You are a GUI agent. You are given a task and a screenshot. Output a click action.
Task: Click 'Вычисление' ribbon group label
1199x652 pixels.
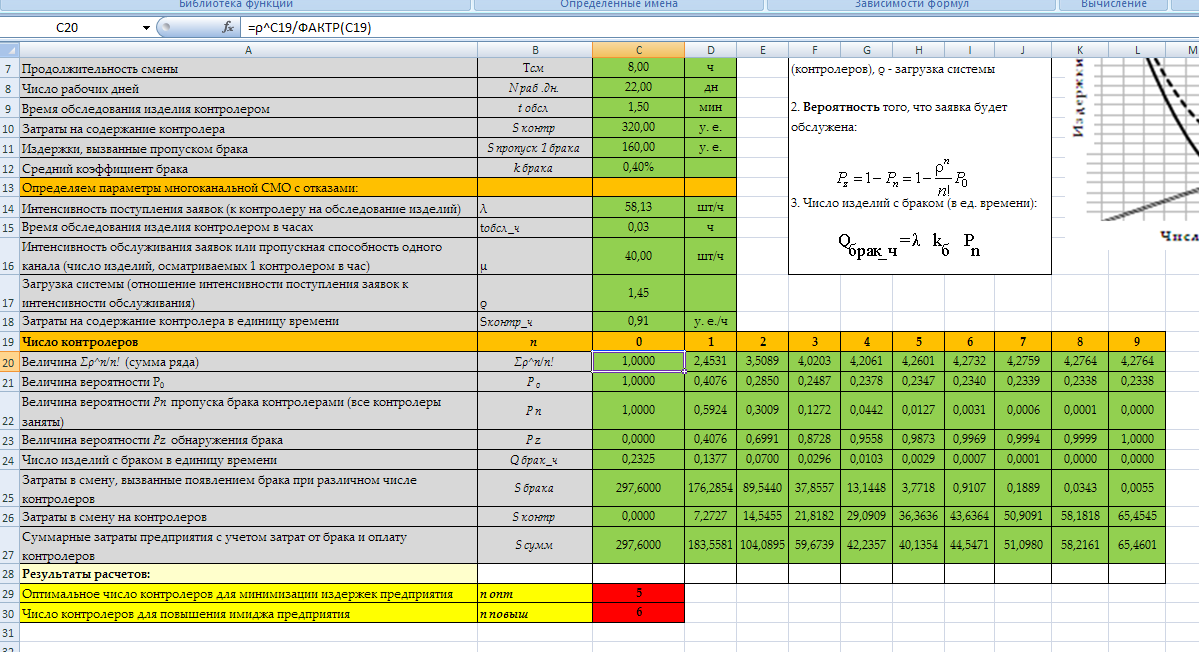click(1113, 5)
